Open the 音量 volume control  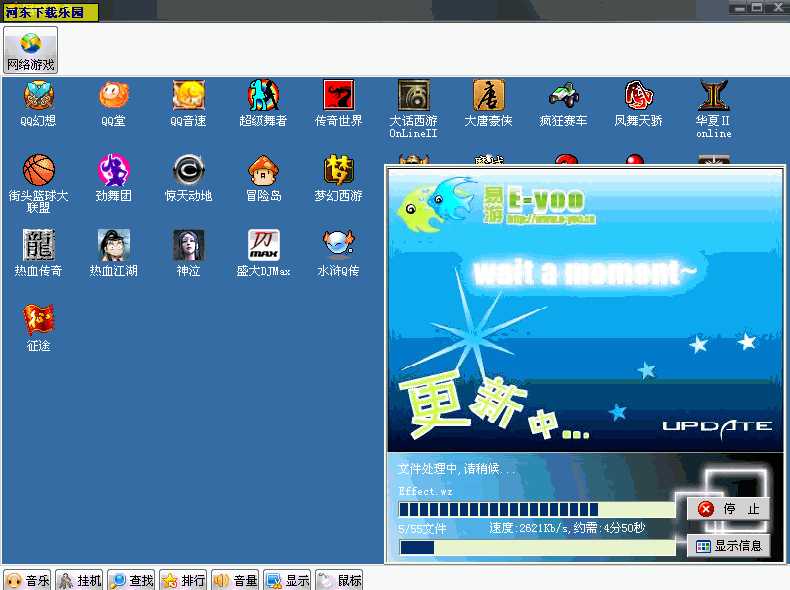(235, 580)
